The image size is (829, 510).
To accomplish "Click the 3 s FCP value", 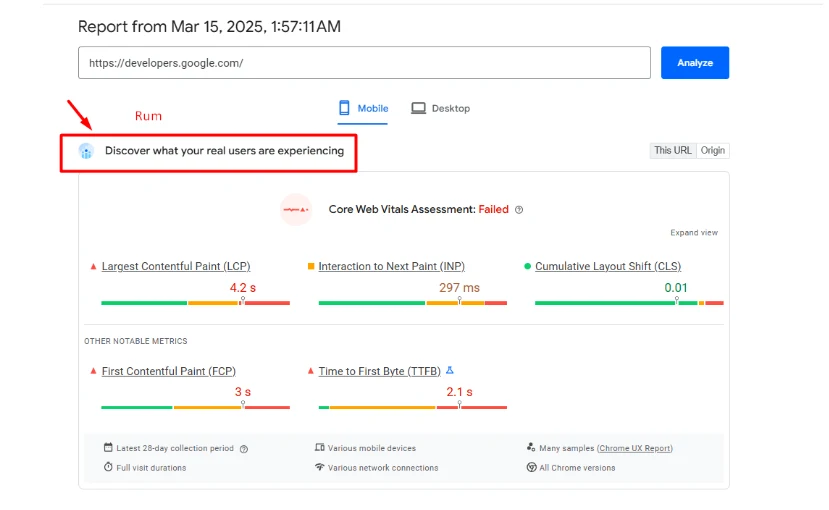I will point(243,392).
